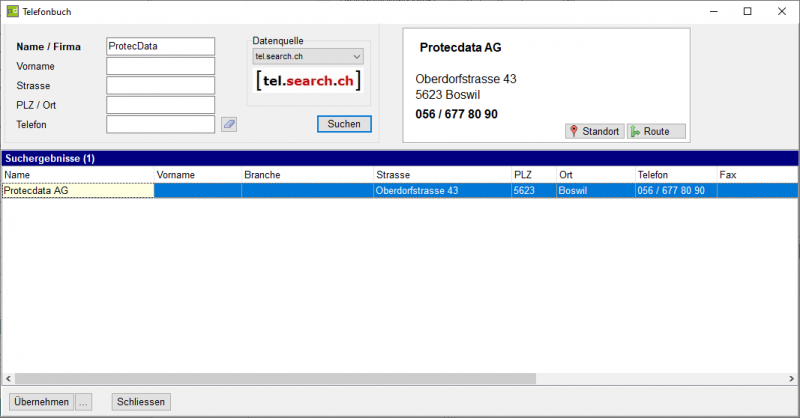The height and width of the screenshot is (418, 800).
Task: Sort results by PLZ column header
Action: click(x=534, y=175)
